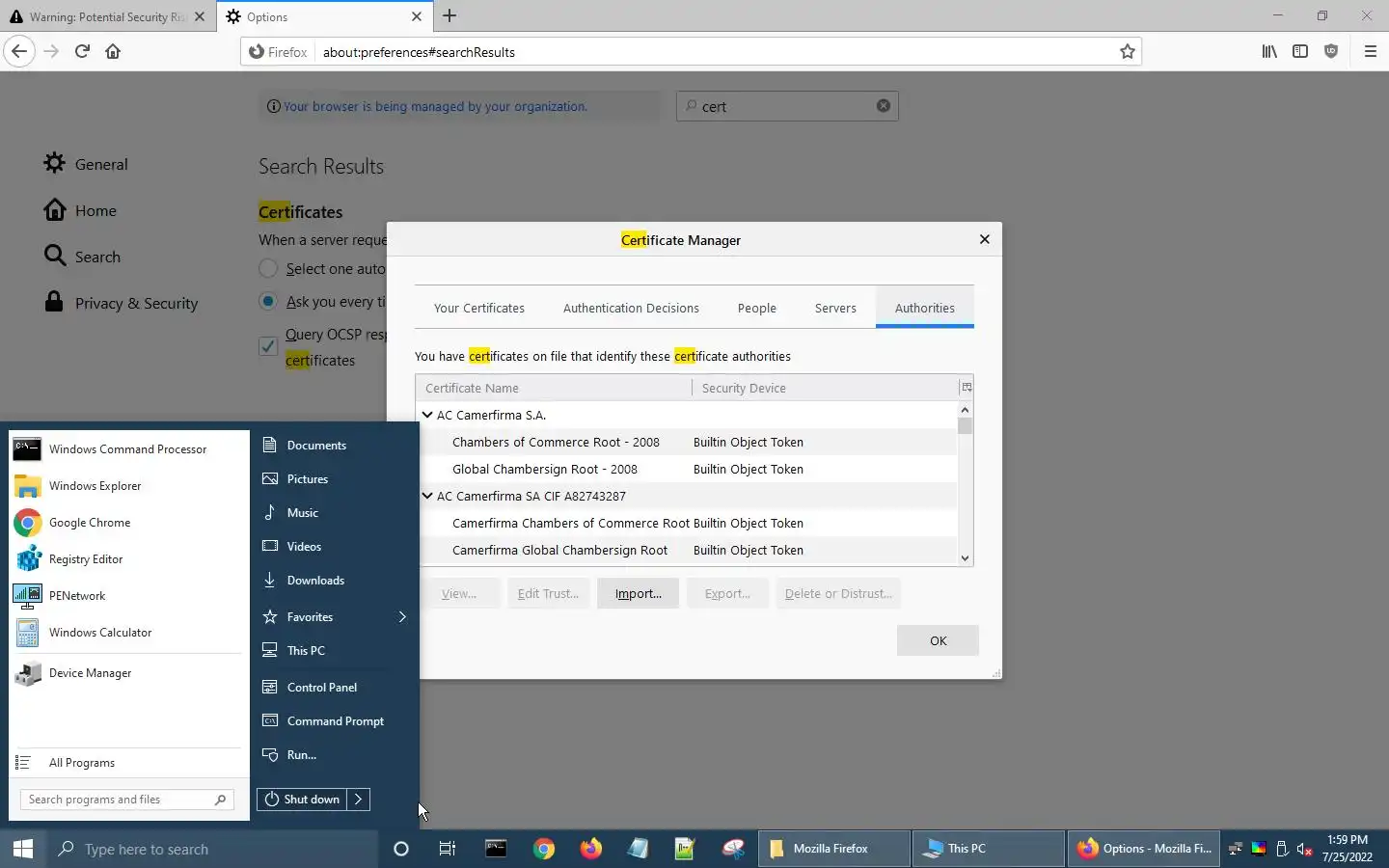This screenshot has height=868, width=1389.
Task: Click the Import... button
Action: click(638, 593)
